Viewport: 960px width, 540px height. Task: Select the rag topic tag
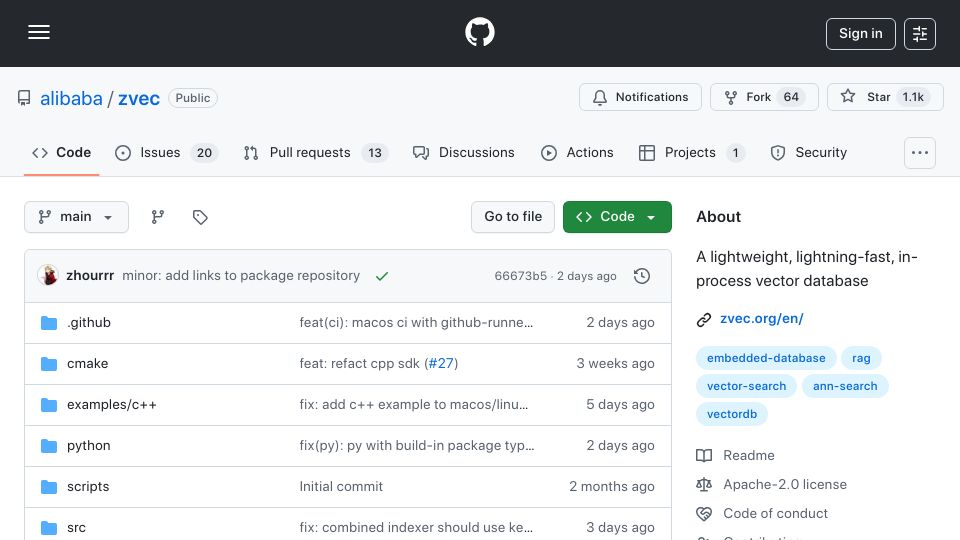(861, 358)
